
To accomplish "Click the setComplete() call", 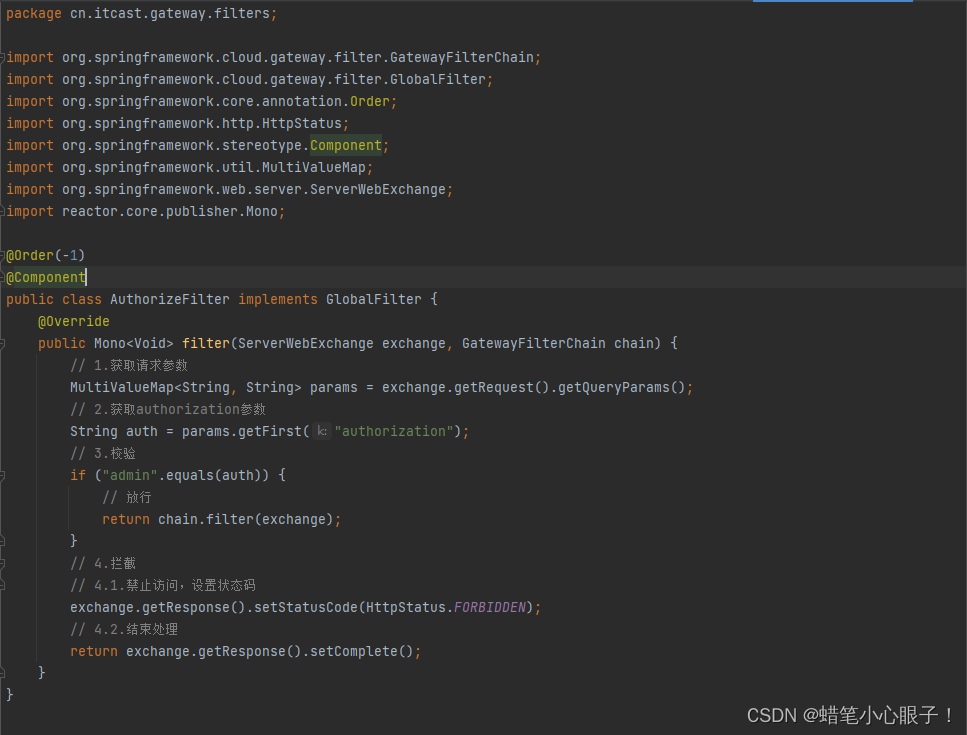I will point(361,652).
